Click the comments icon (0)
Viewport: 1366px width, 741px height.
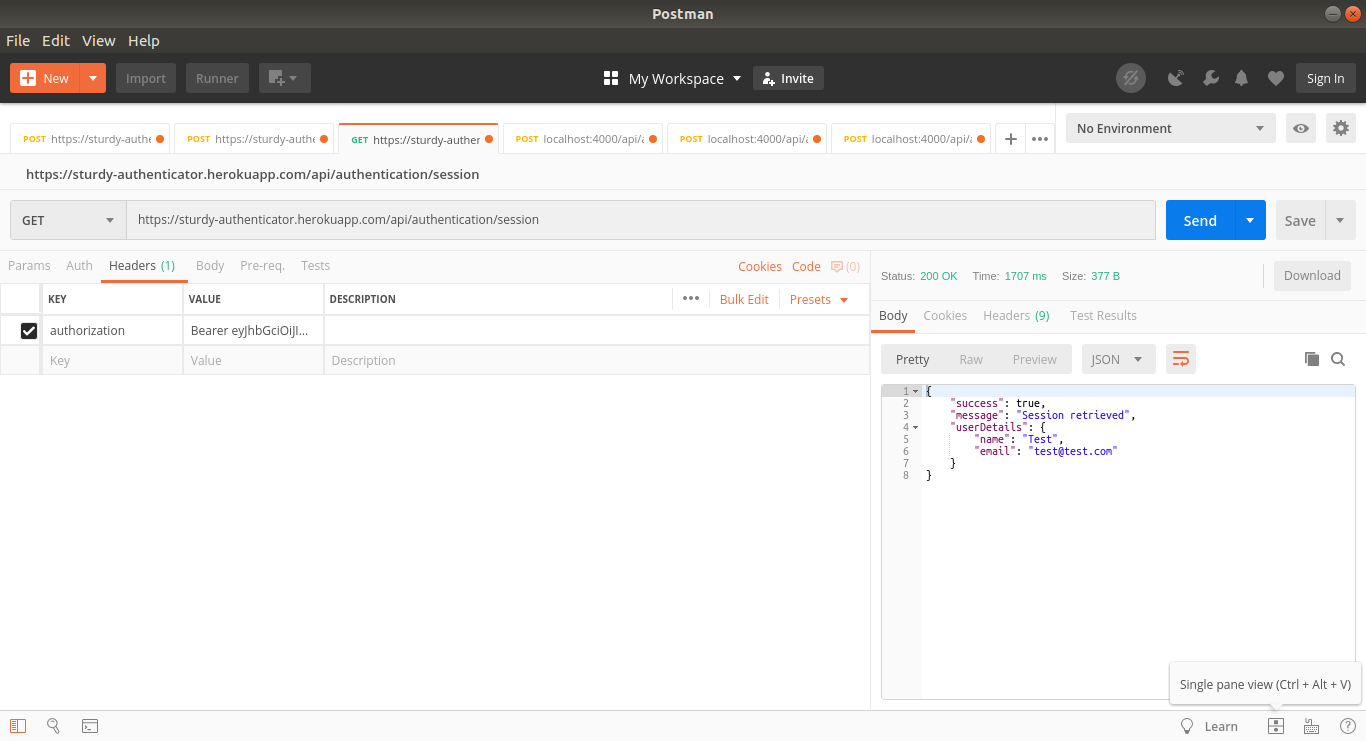pyautogui.click(x=845, y=266)
